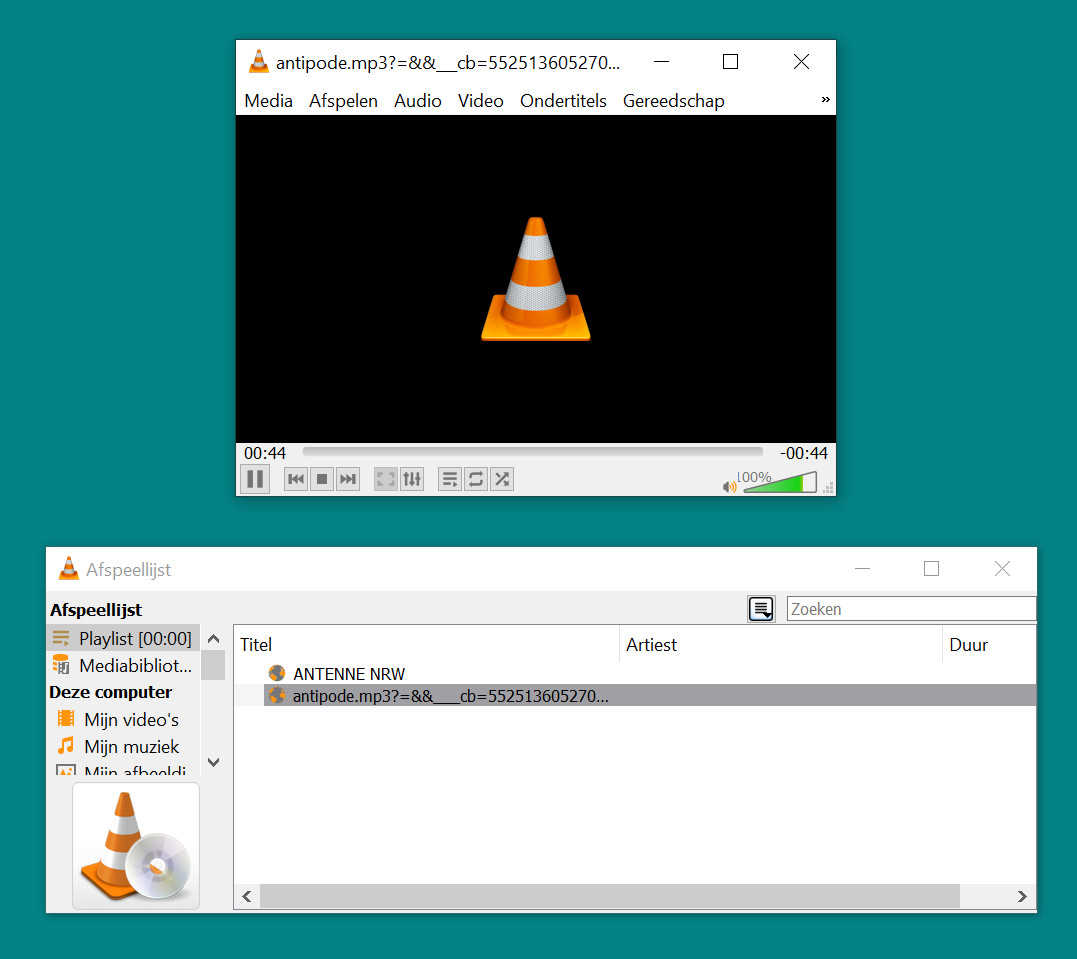
Task: Click VLC cone icon in Afspeellijst title bar
Action: [x=69, y=569]
